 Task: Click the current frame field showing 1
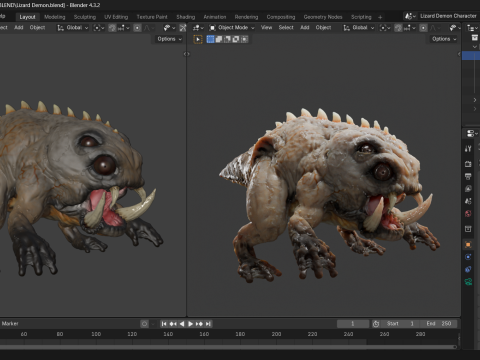pyautogui.click(x=353, y=324)
